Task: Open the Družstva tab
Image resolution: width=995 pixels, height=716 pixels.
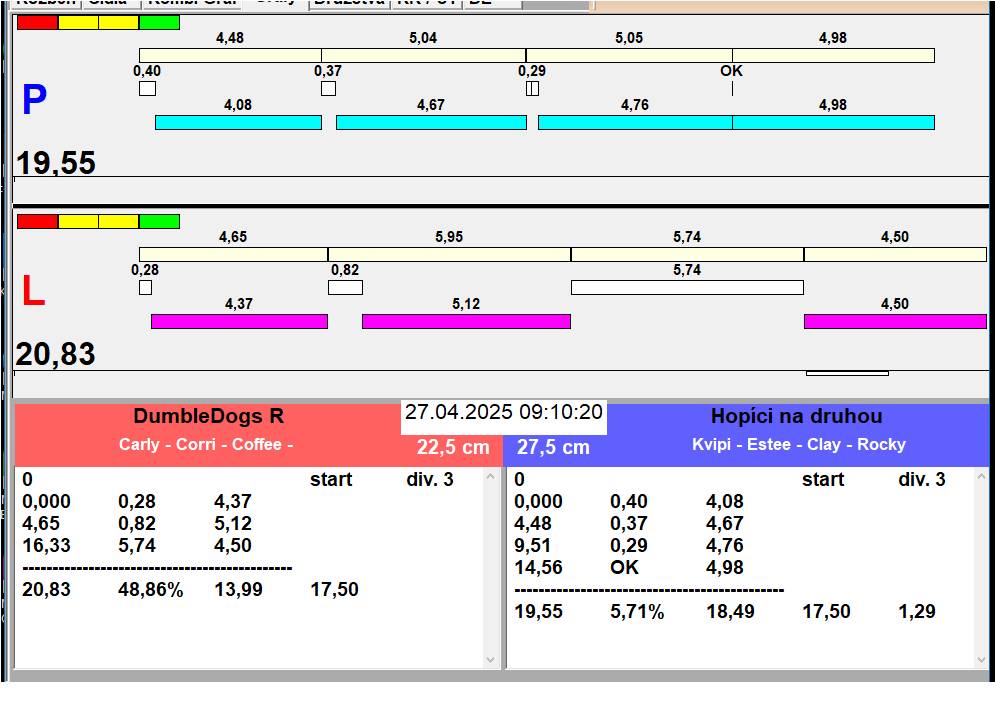Action: (347, 3)
